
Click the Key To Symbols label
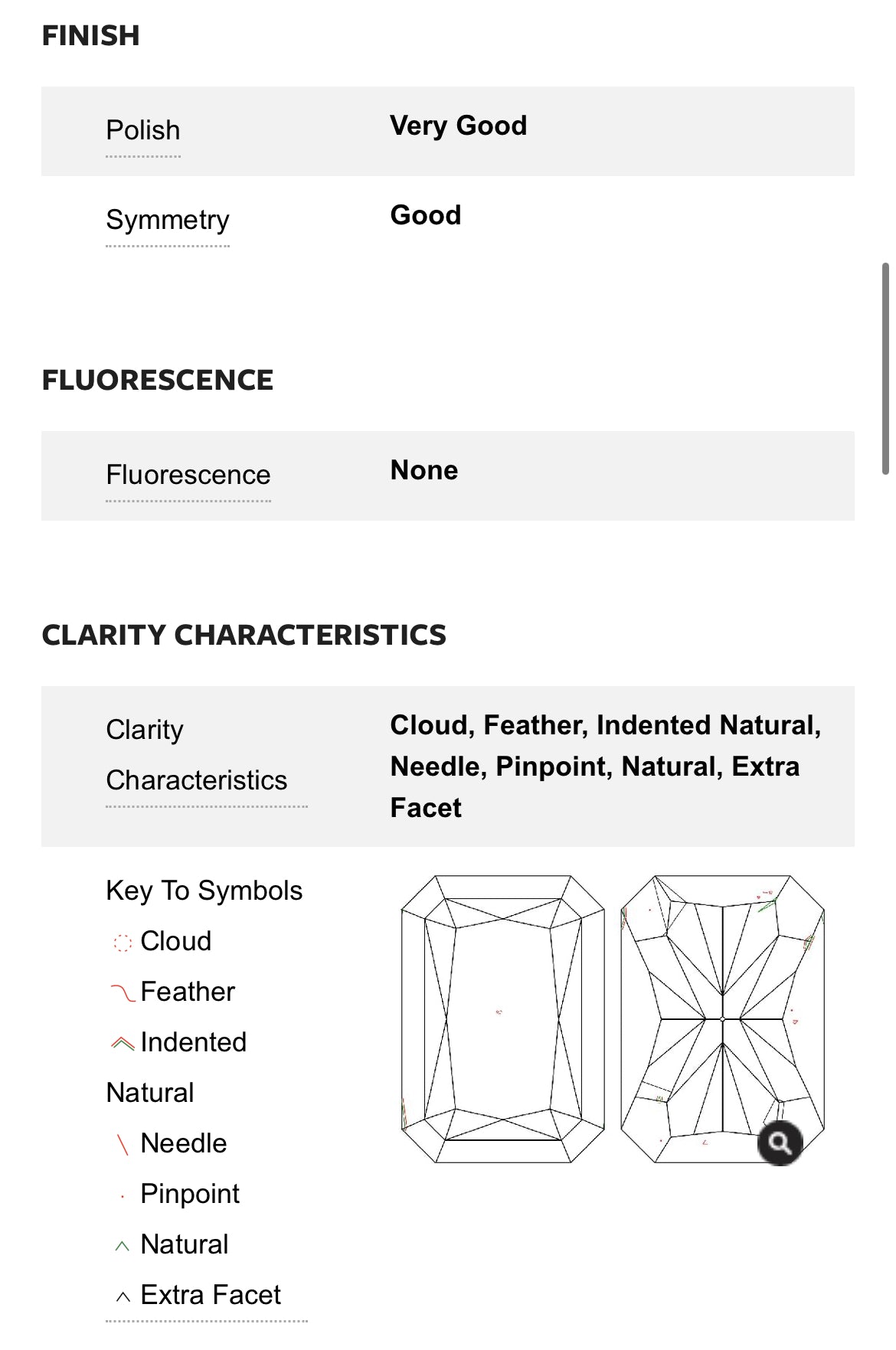pos(204,891)
